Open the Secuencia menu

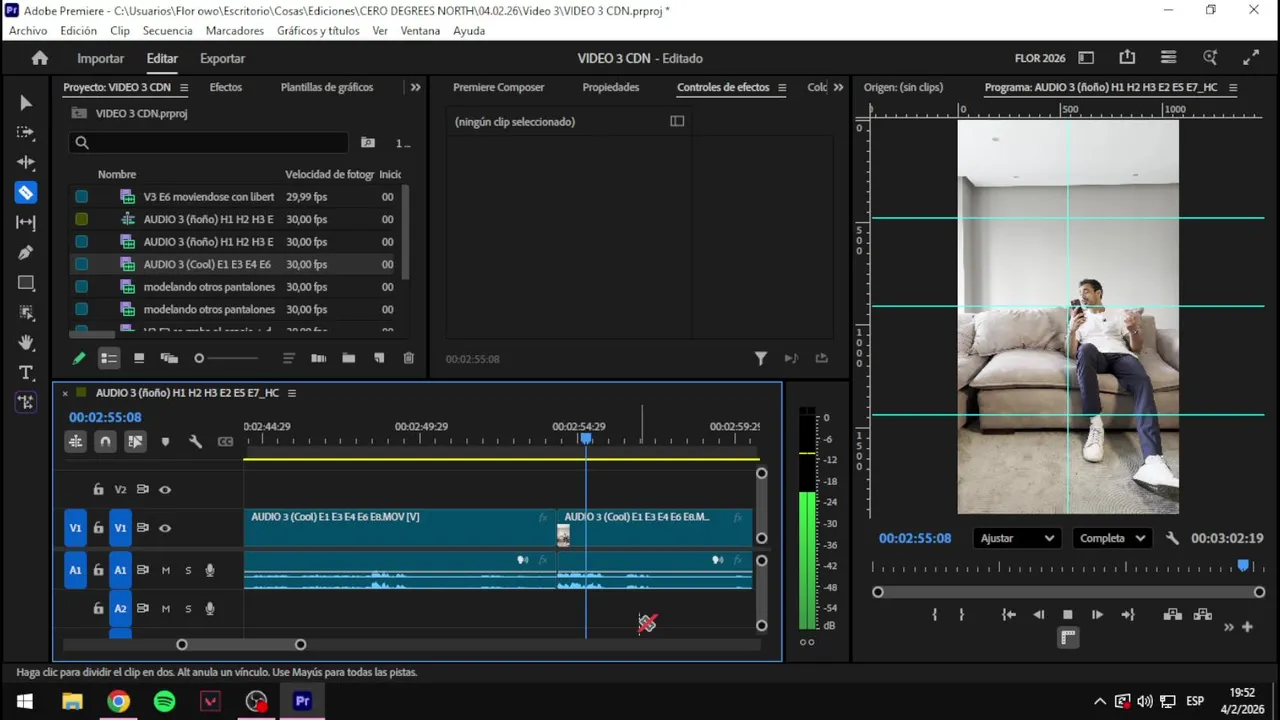[x=167, y=31]
